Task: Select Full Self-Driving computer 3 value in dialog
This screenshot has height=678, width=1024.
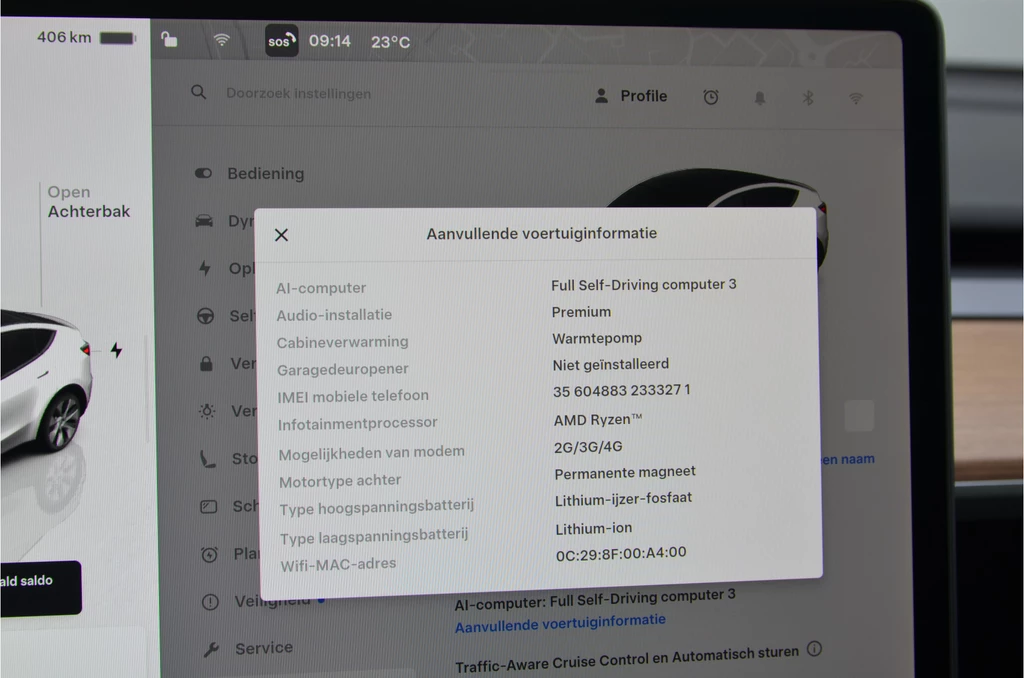Action: click(x=644, y=285)
